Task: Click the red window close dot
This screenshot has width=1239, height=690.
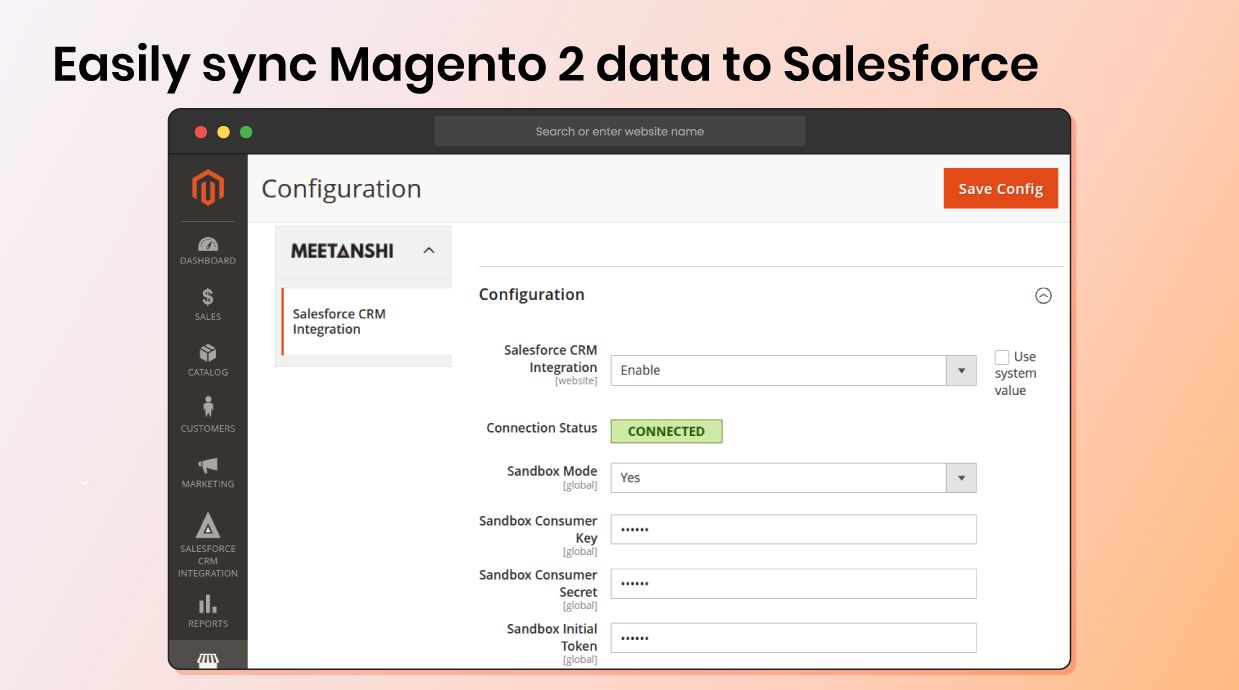Action: point(201,132)
